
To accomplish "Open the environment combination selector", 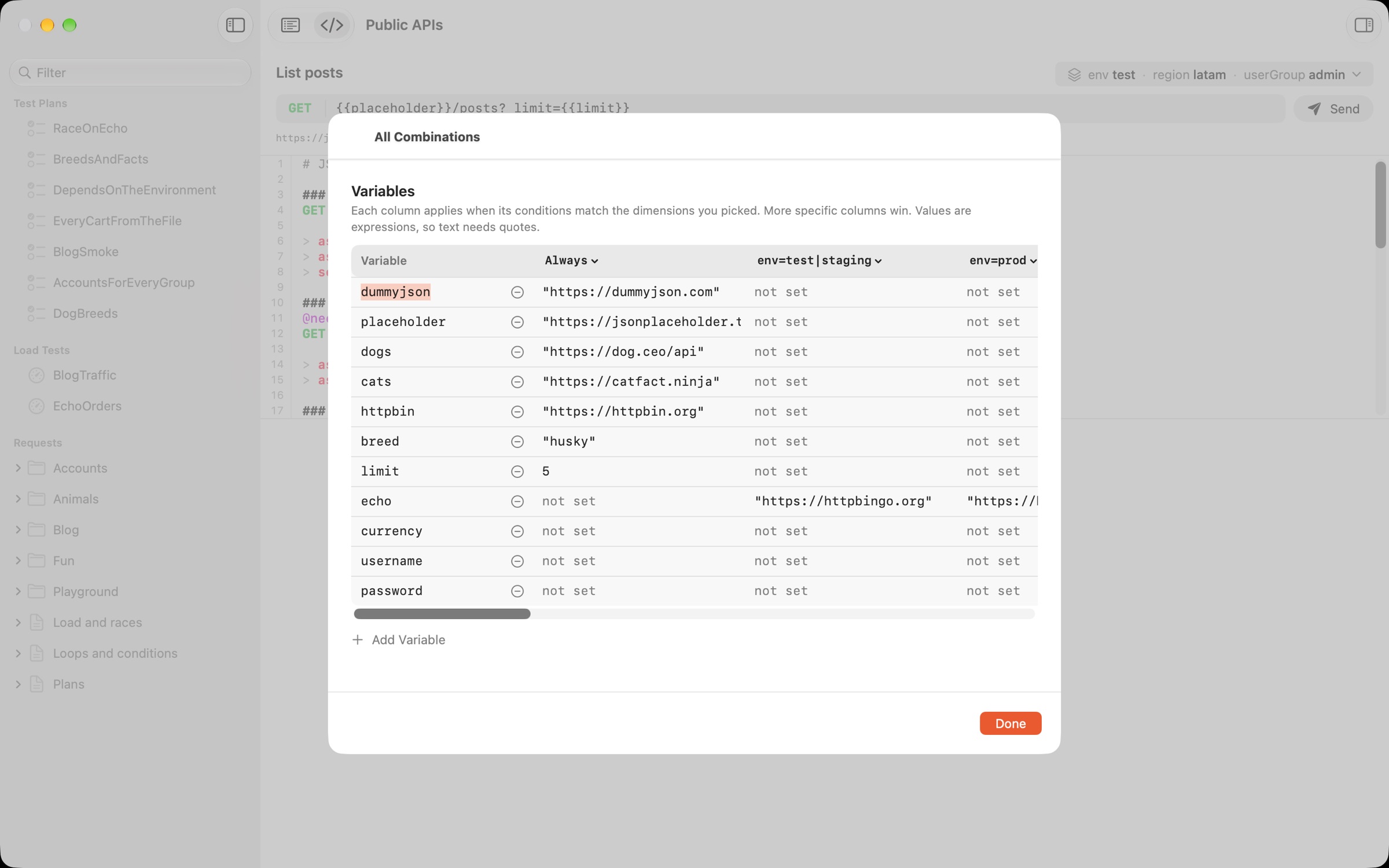I will [x=1214, y=75].
